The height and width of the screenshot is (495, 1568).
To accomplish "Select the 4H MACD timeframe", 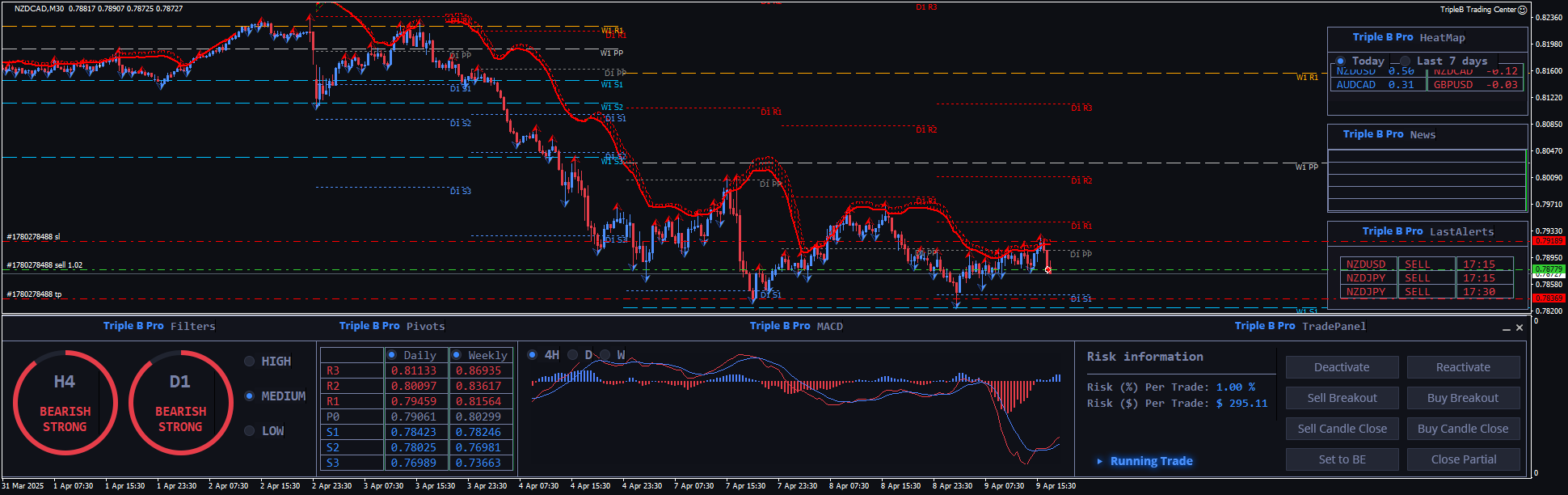I will click(x=532, y=355).
